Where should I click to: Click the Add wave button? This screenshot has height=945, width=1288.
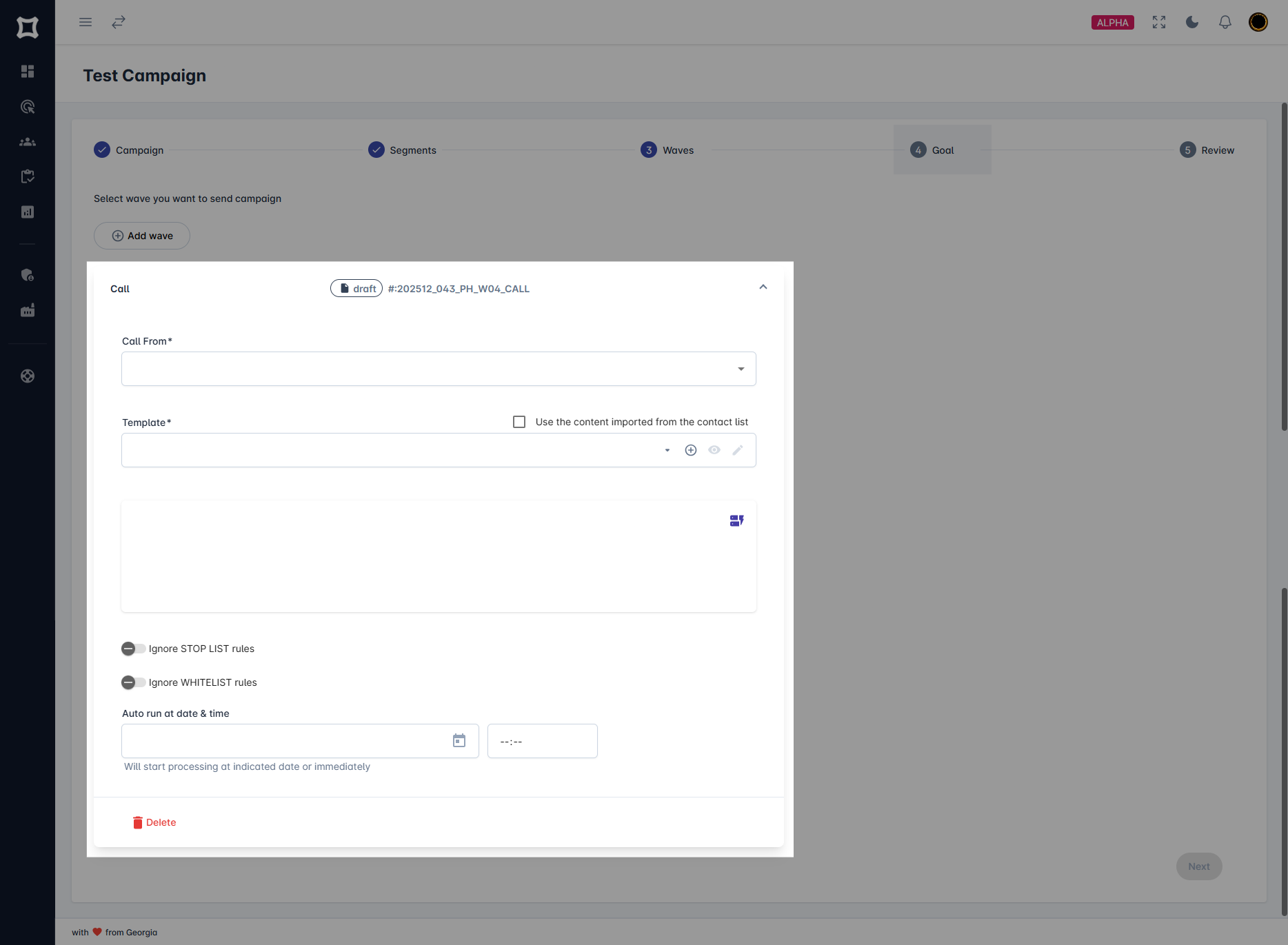141,236
